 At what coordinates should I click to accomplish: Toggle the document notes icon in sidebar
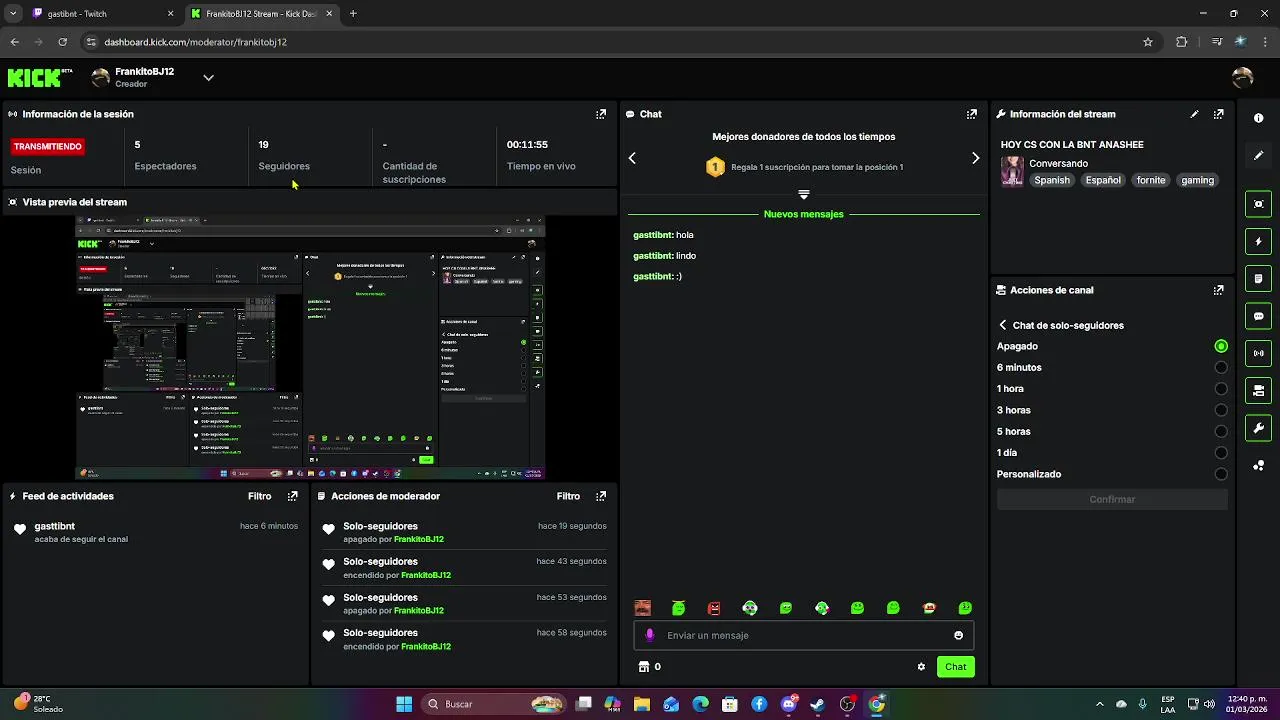tap(1258, 279)
